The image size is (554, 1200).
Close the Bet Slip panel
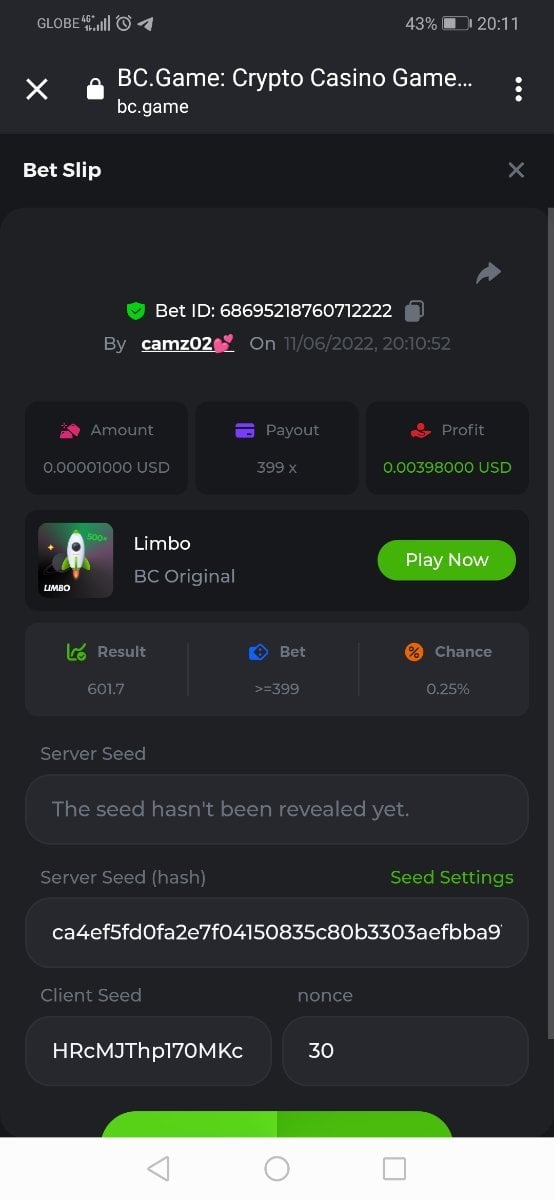tap(516, 170)
